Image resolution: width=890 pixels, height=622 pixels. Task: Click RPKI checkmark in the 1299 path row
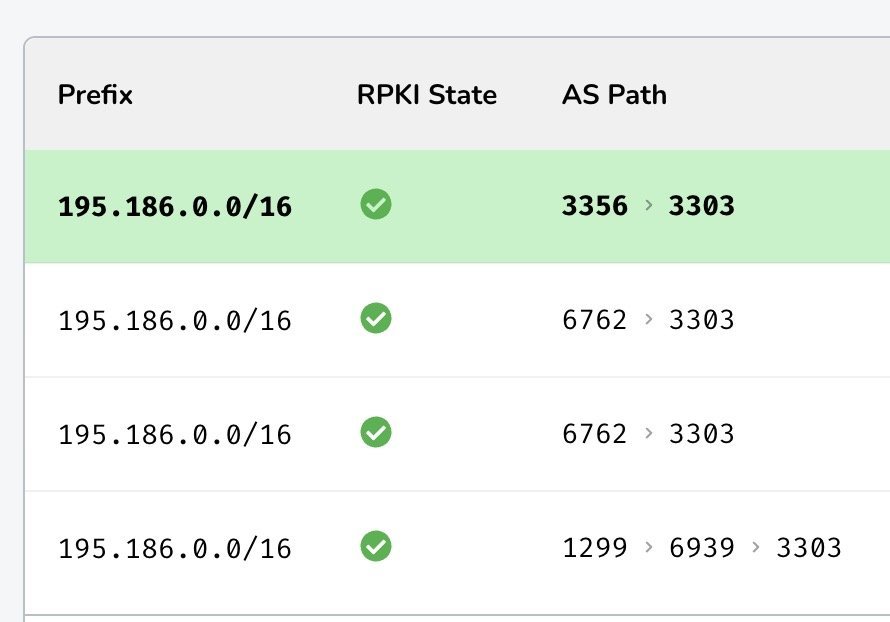click(x=376, y=547)
